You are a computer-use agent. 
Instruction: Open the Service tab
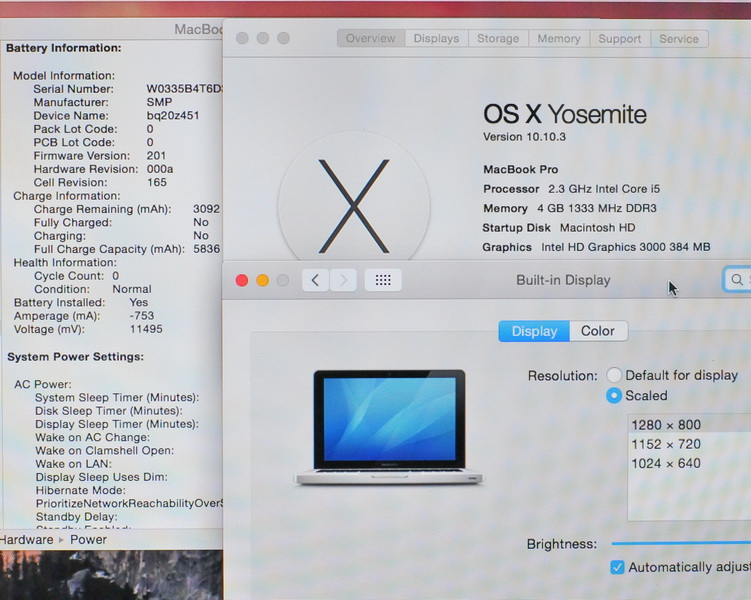[x=679, y=38]
